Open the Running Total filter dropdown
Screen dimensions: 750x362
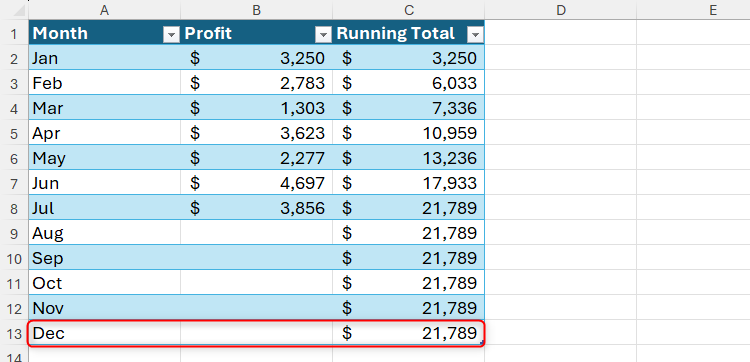tap(475, 34)
